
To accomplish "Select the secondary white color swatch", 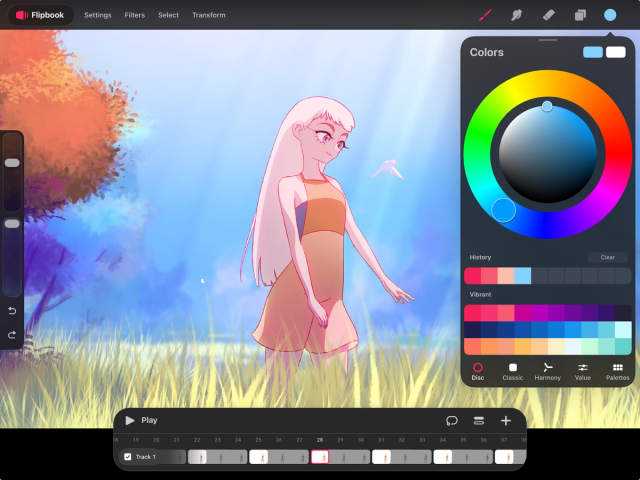I will (616, 52).
